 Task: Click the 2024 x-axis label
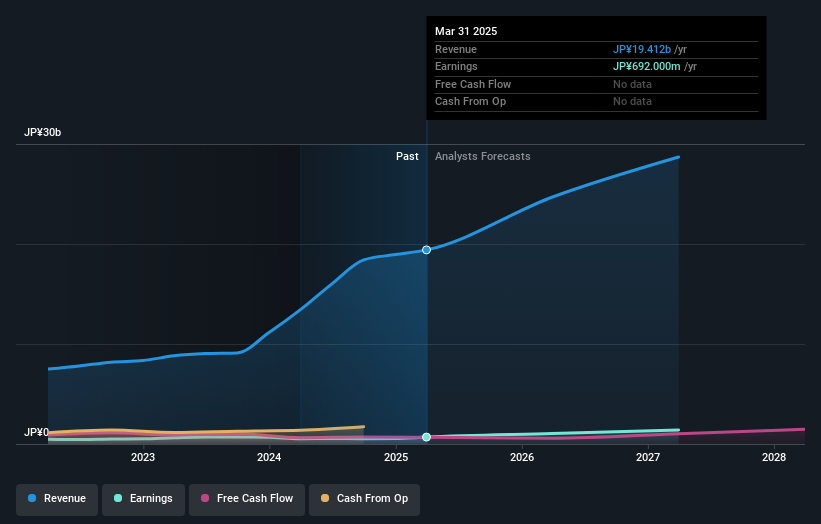pyautogui.click(x=269, y=458)
